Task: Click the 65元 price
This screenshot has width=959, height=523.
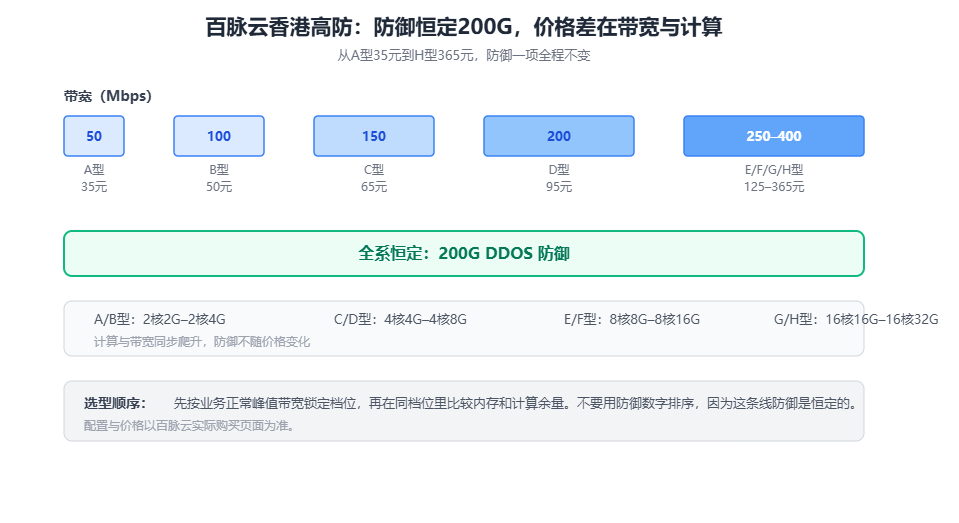Action: pos(374,187)
